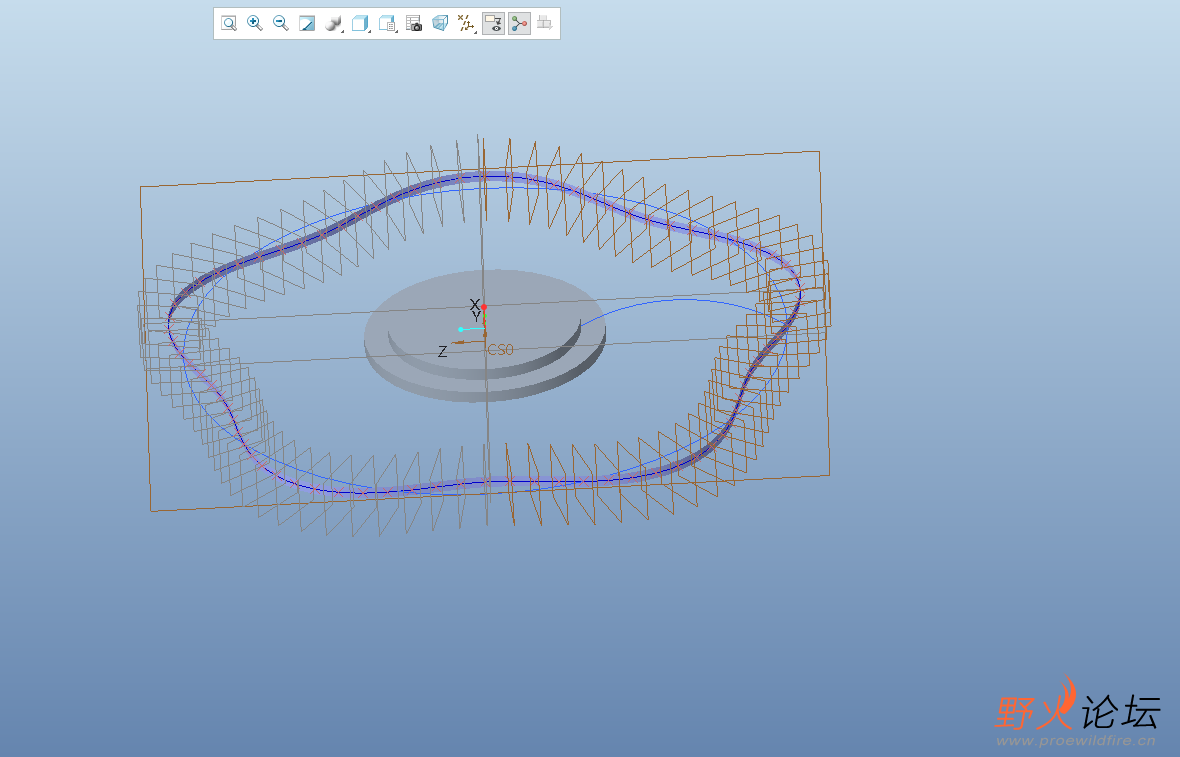
Task: Open datum display filters dropdown
Action: [x=466, y=23]
